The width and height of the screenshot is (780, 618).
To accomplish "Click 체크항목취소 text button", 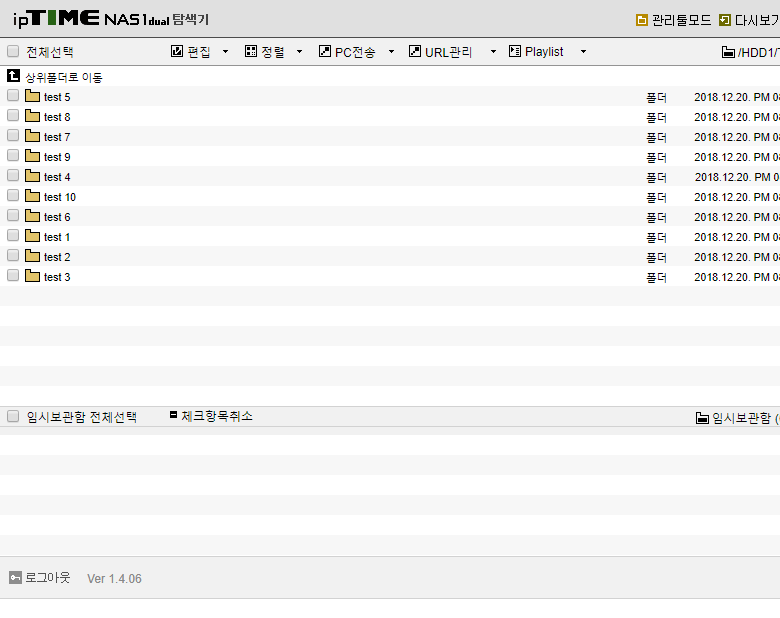I will coord(217,416).
